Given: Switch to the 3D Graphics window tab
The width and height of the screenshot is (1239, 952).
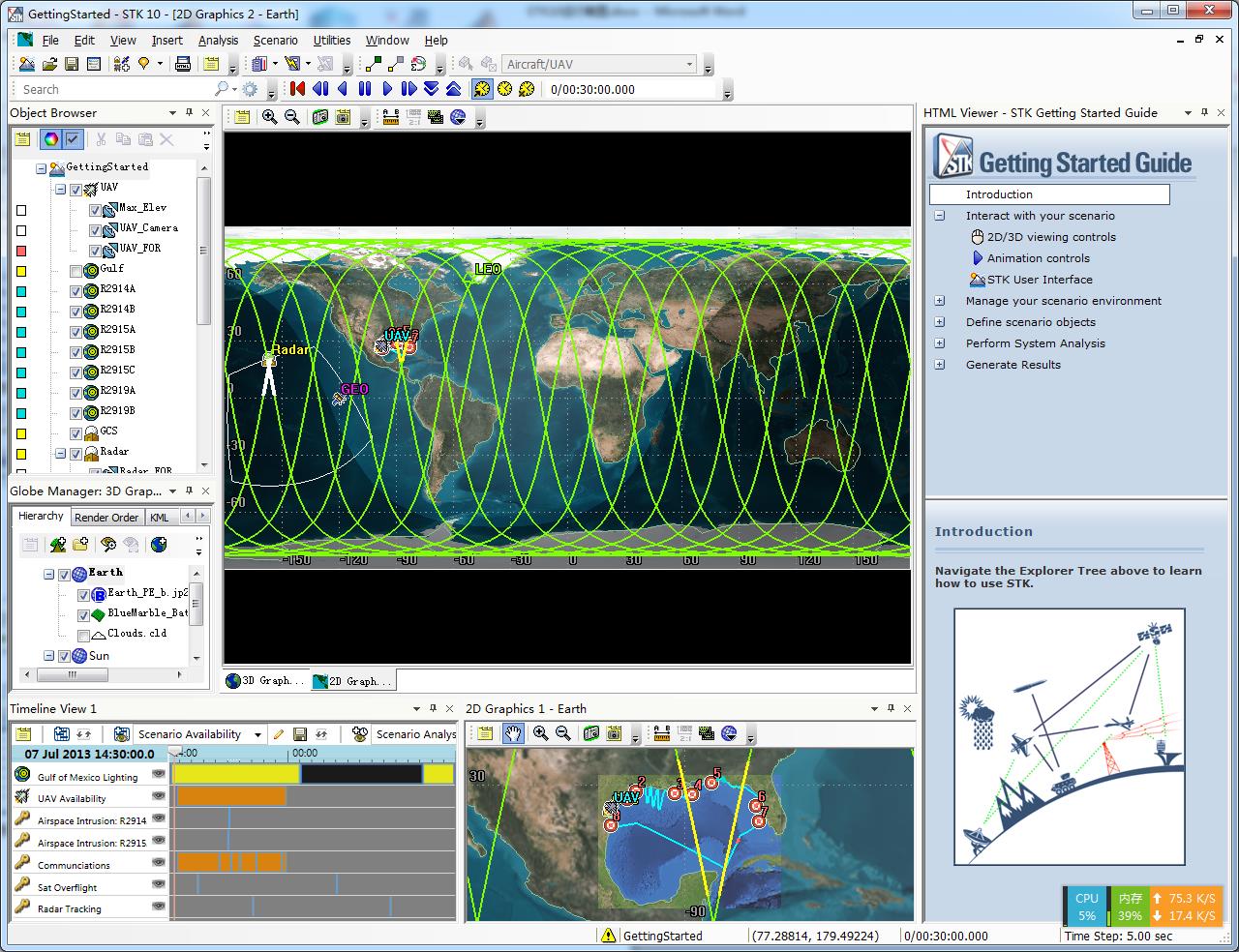Looking at the screenshot, I should [265, 681].
